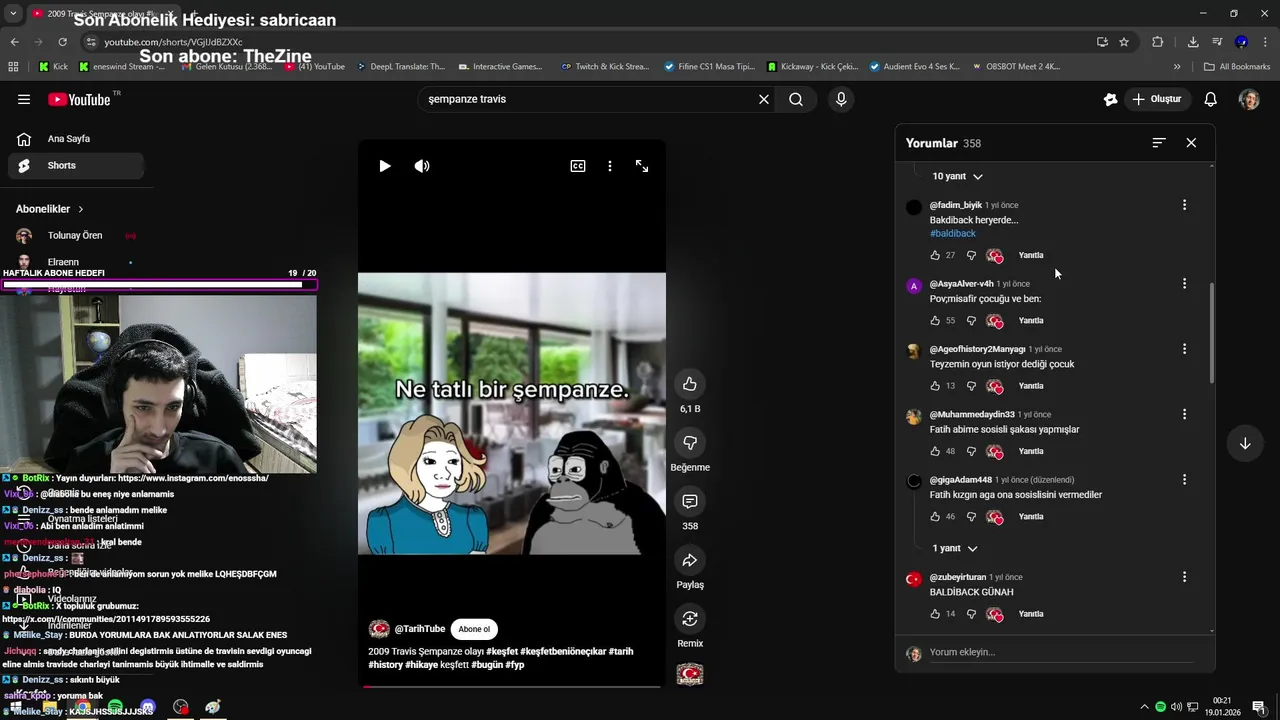Open options menu for @Muhammedaydin33 comment
Screen dimensions: 1280x720
tap(1184, 414)
